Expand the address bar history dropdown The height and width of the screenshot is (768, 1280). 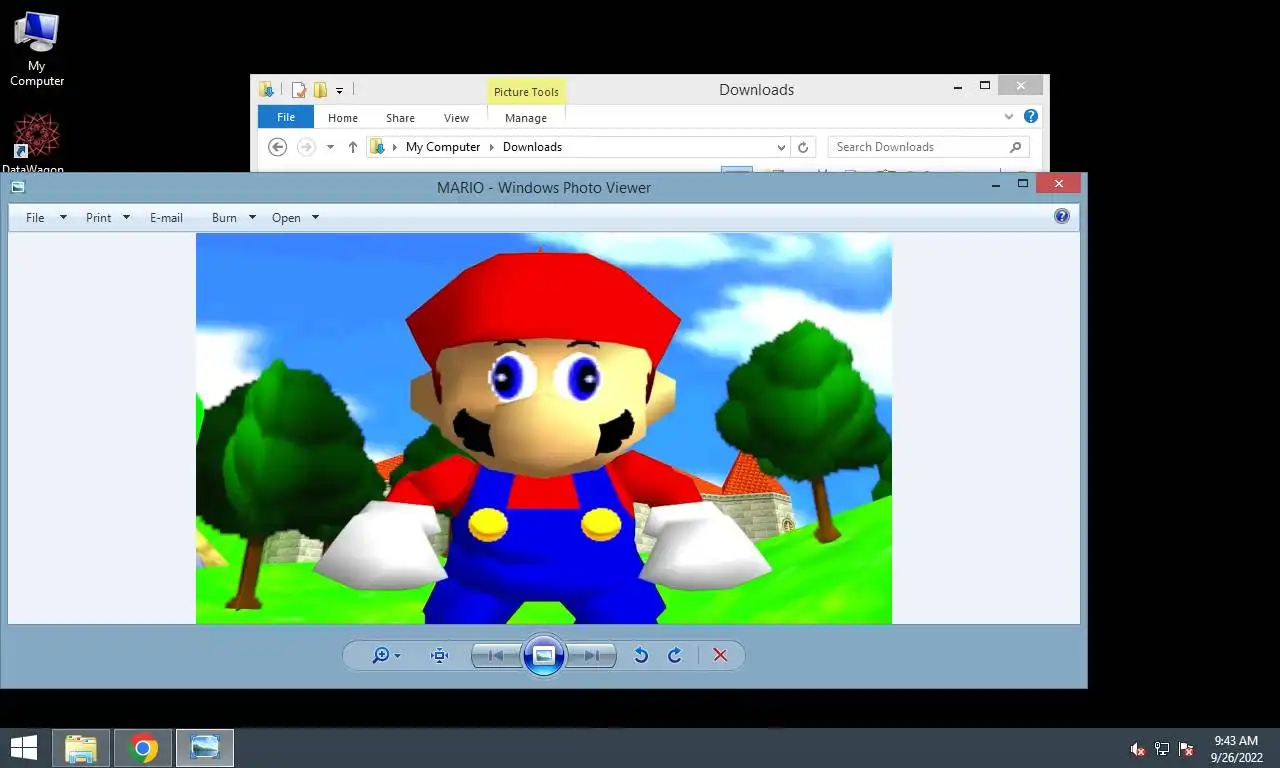coord(781,147)
